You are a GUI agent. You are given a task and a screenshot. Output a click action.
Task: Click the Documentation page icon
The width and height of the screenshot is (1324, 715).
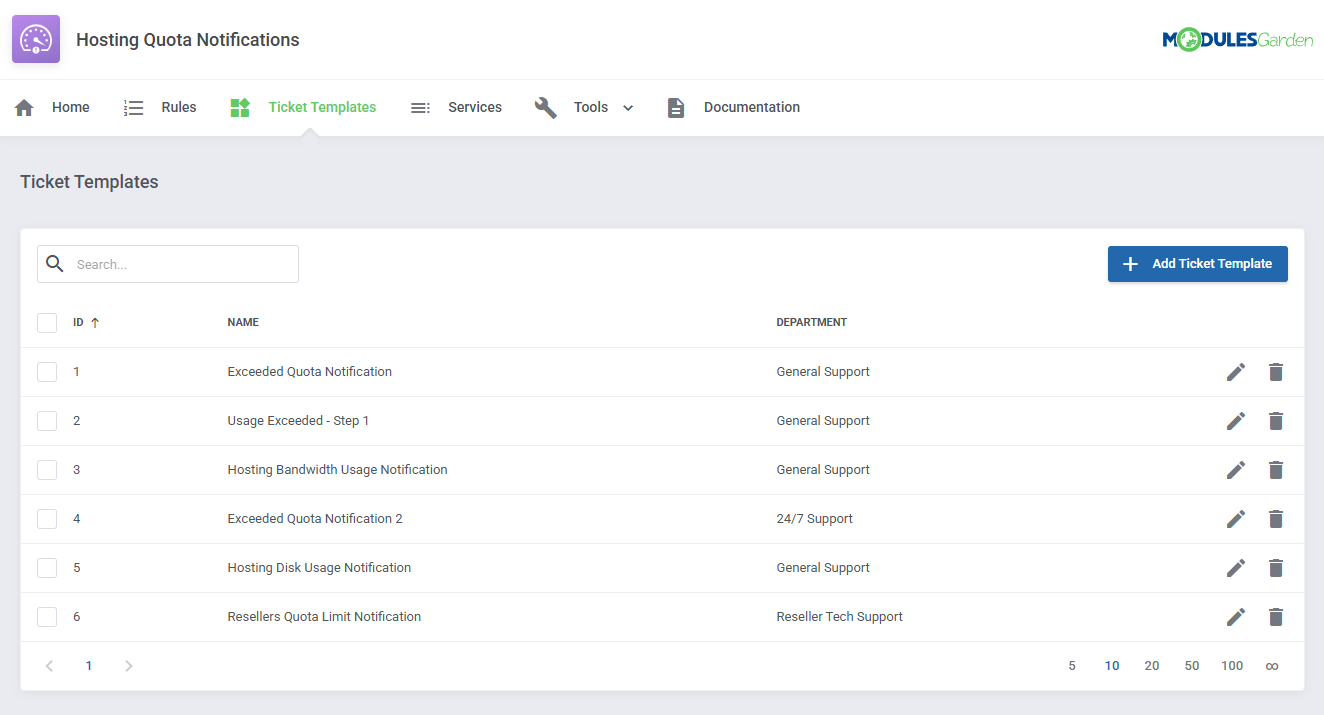tap(676, 107)
